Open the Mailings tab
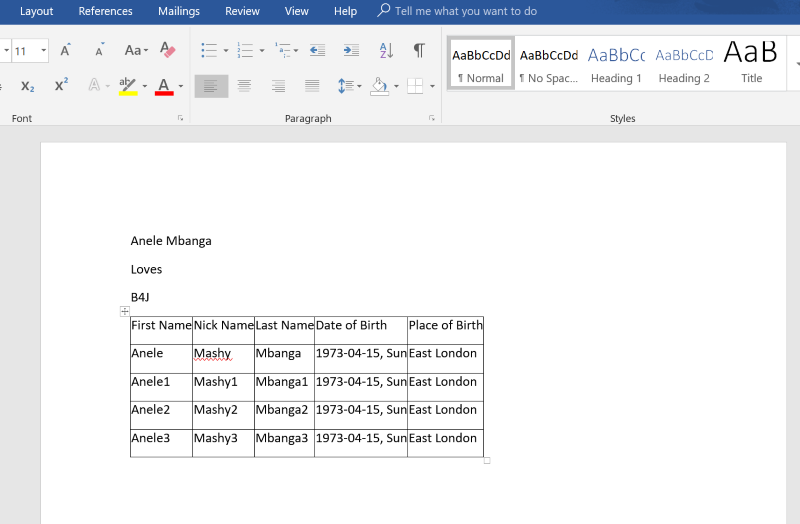The height and width of the screenshot is (524, 800). coord(179,11)
